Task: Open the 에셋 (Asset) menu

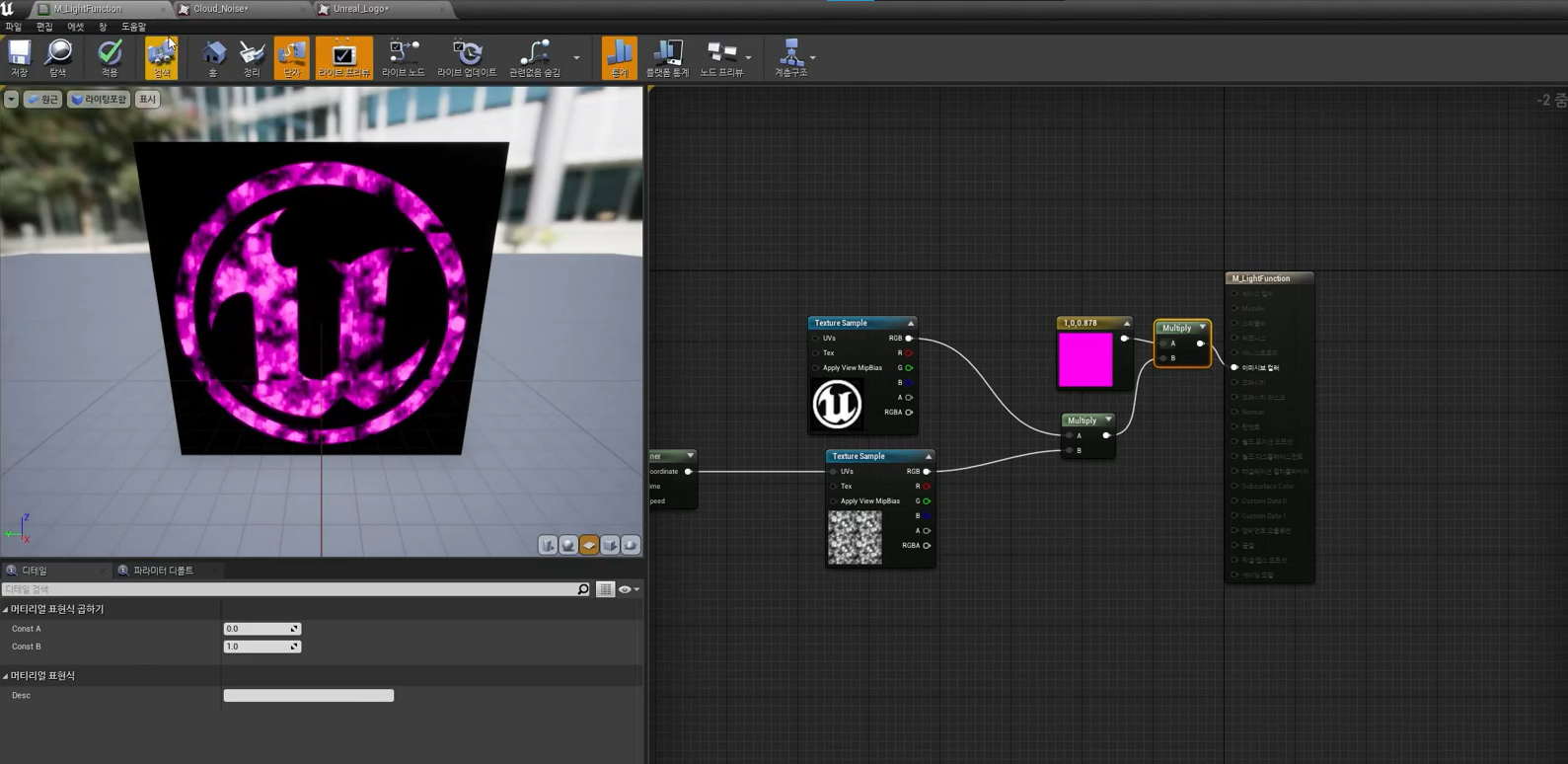Action: click(x=76, y=27)
